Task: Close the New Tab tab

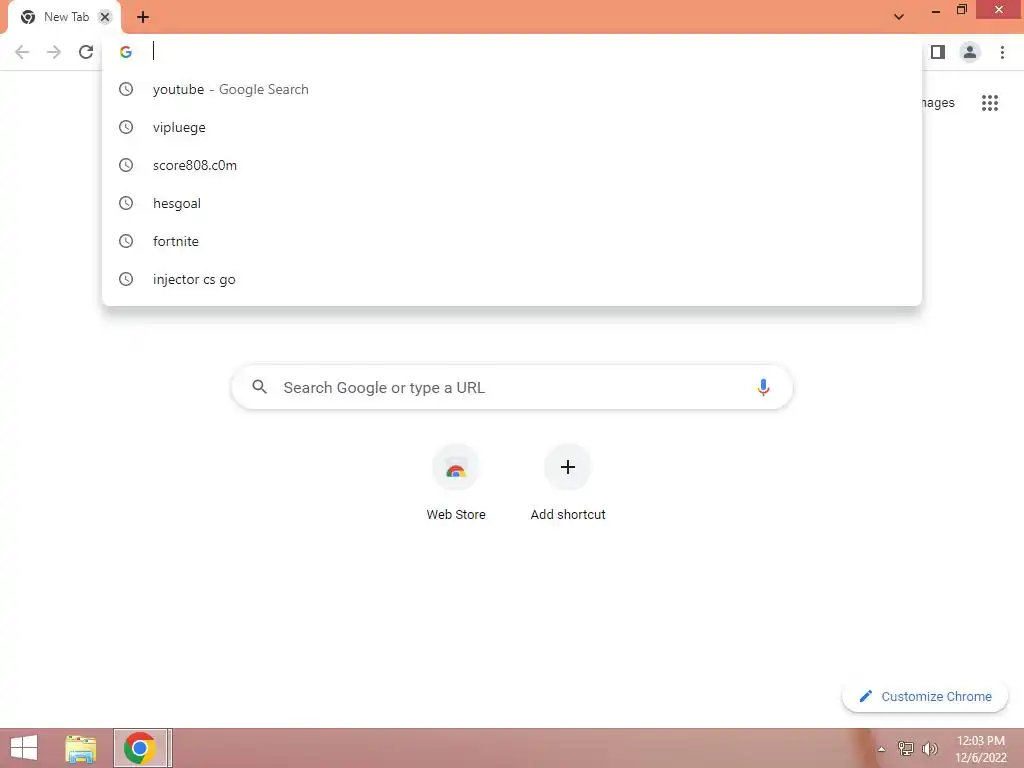Action: tap(104, 17)
